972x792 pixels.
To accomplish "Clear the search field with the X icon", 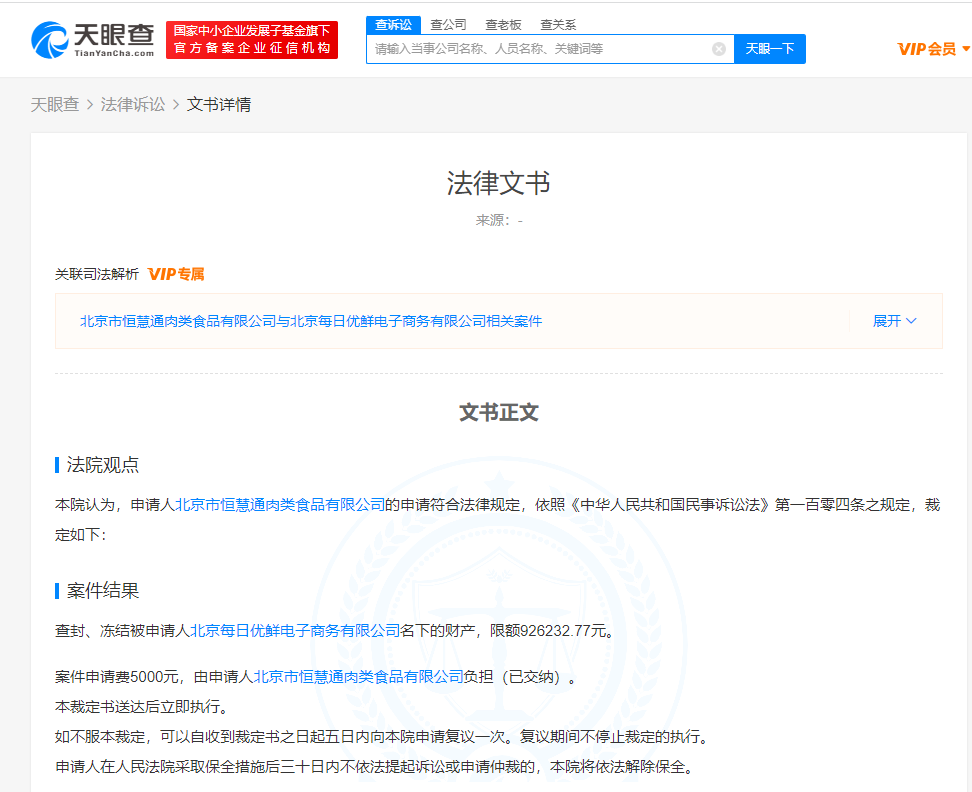I will [x=718, y=49].
